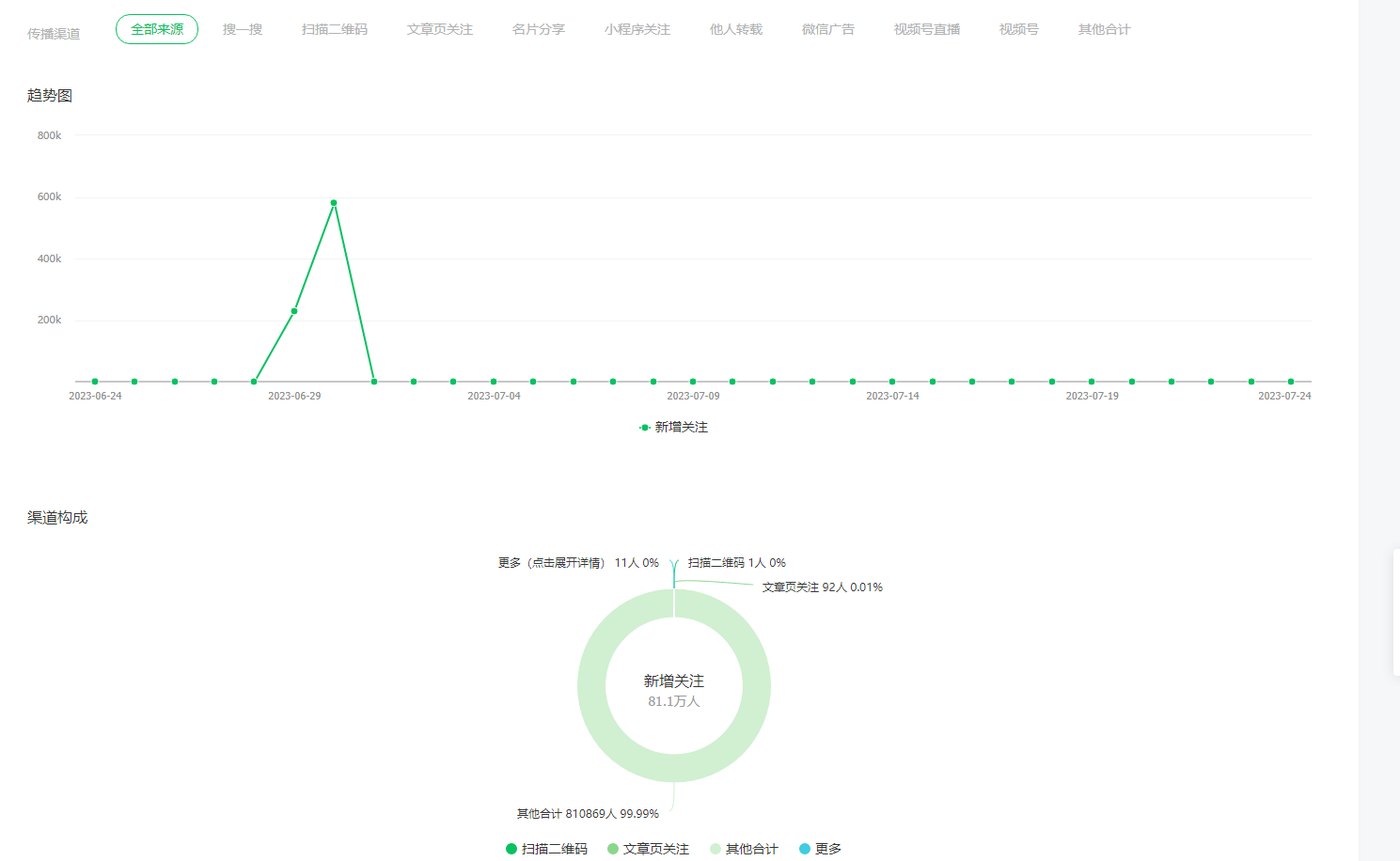This screenshot has height=861, width=1400.
Task: Switch to the 搜一搜 channel tab
Action: 243,29
